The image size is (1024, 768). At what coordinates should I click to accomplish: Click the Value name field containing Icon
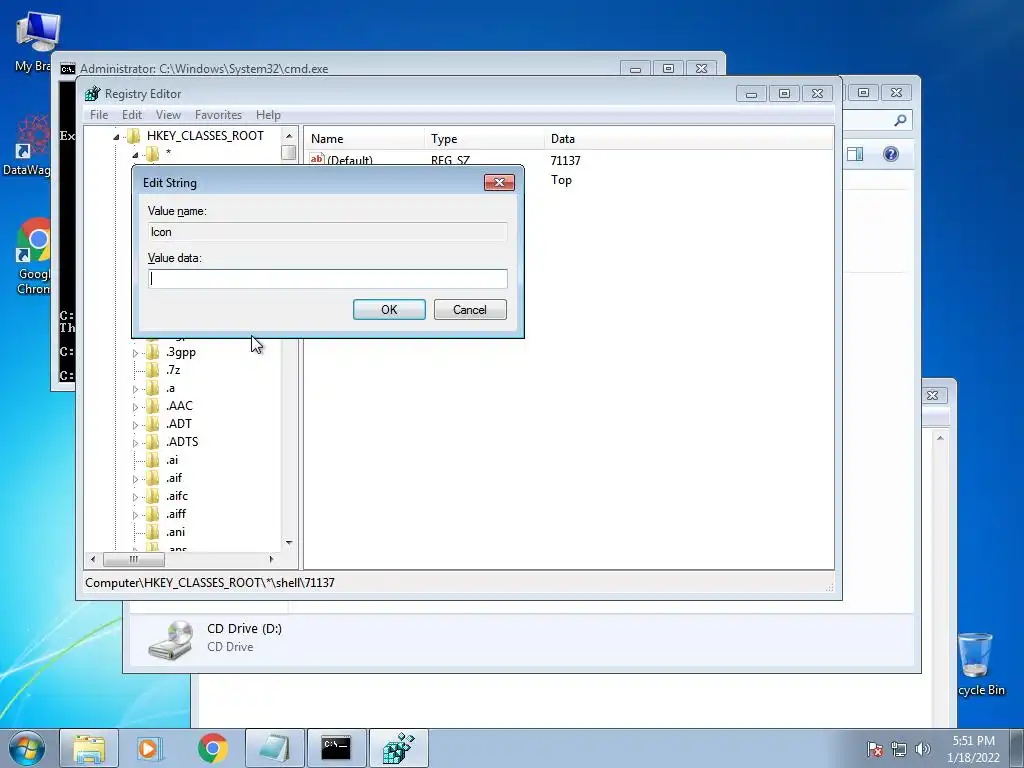pos(328,232)
